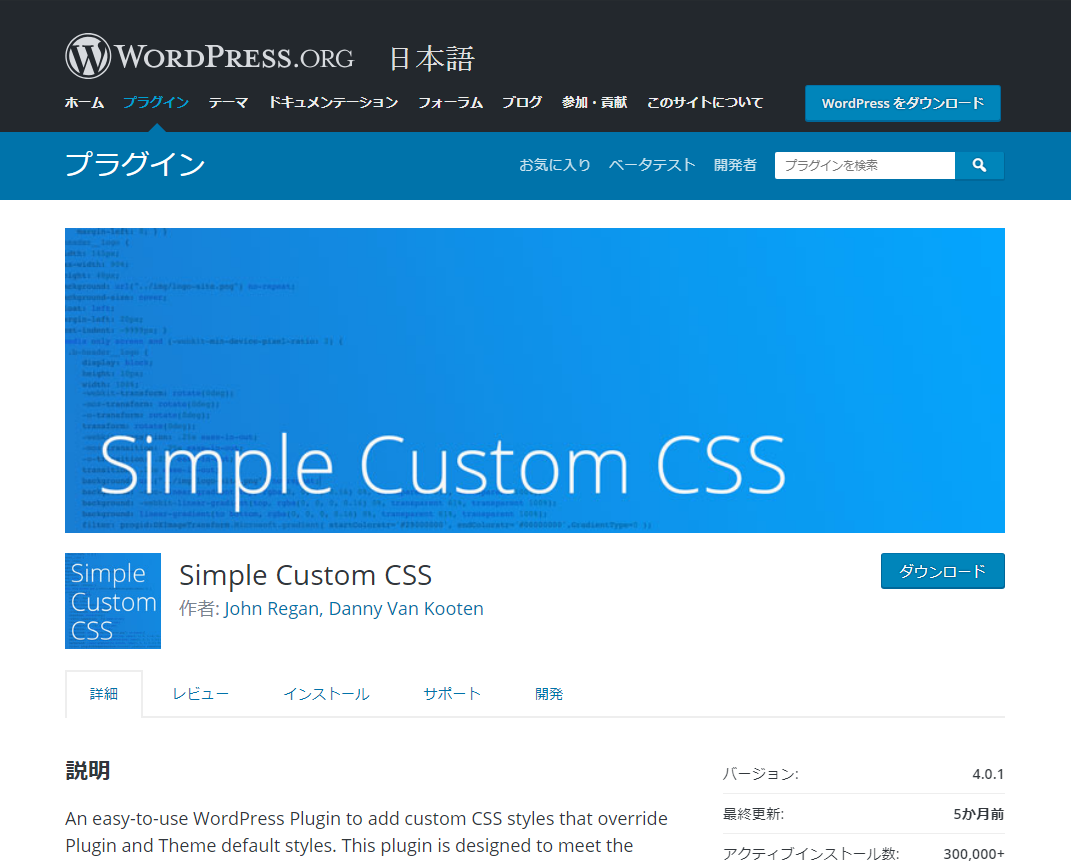Open the 開発者 link in the plugin bar

tap(735, 165)
